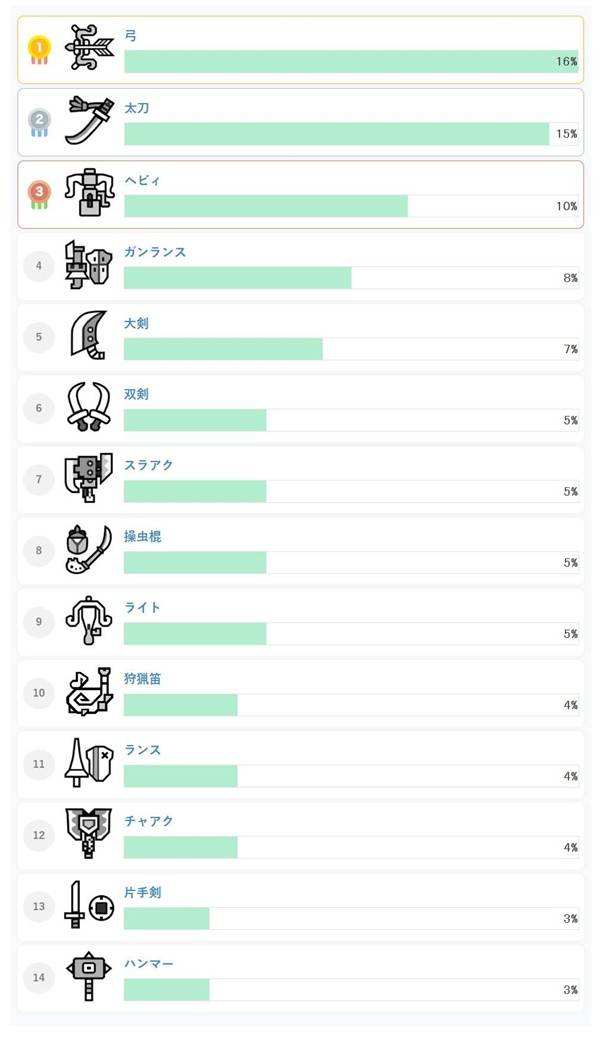Select the hunting horn (狩猟笛) icon
The width and height of the screenshot is (600, 1038).
pyautogui.click(x=90, y=692)
